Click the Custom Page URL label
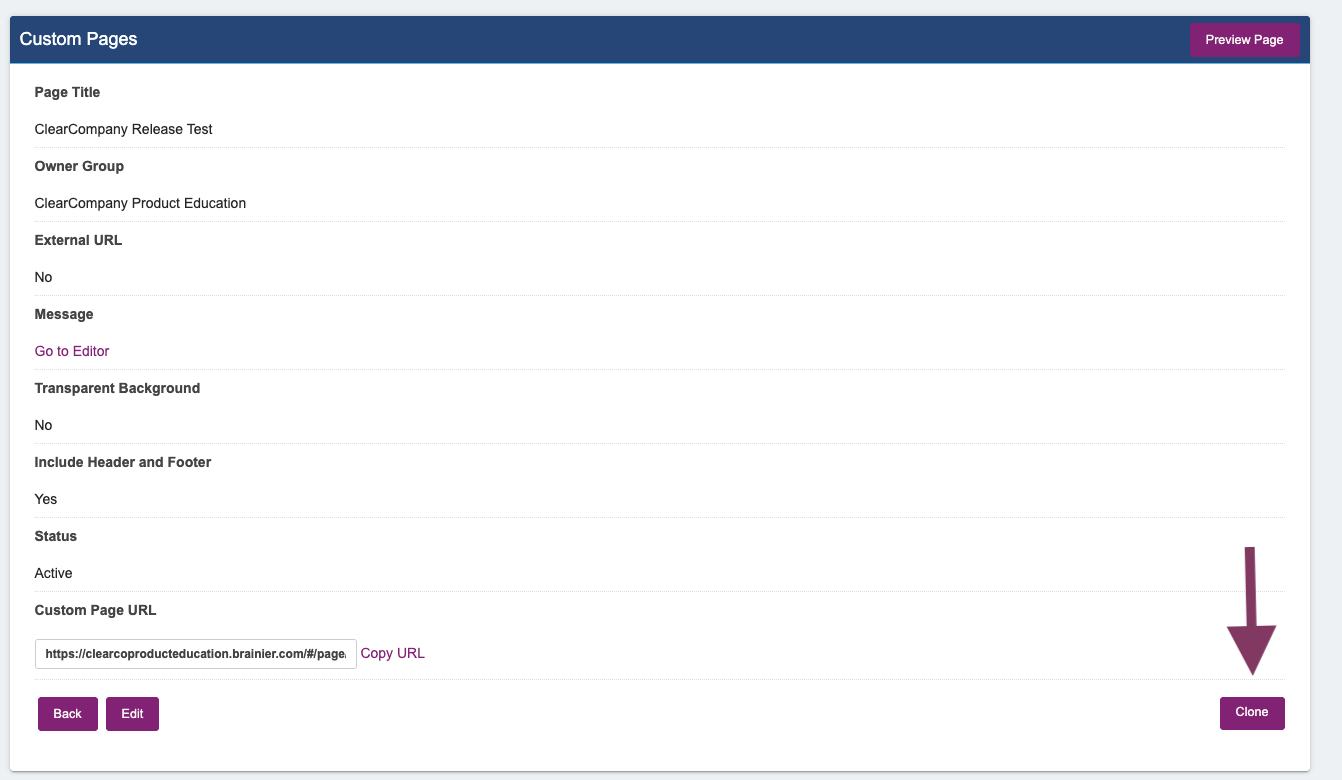Screen dimensions: 1342x780 point(96,610)
